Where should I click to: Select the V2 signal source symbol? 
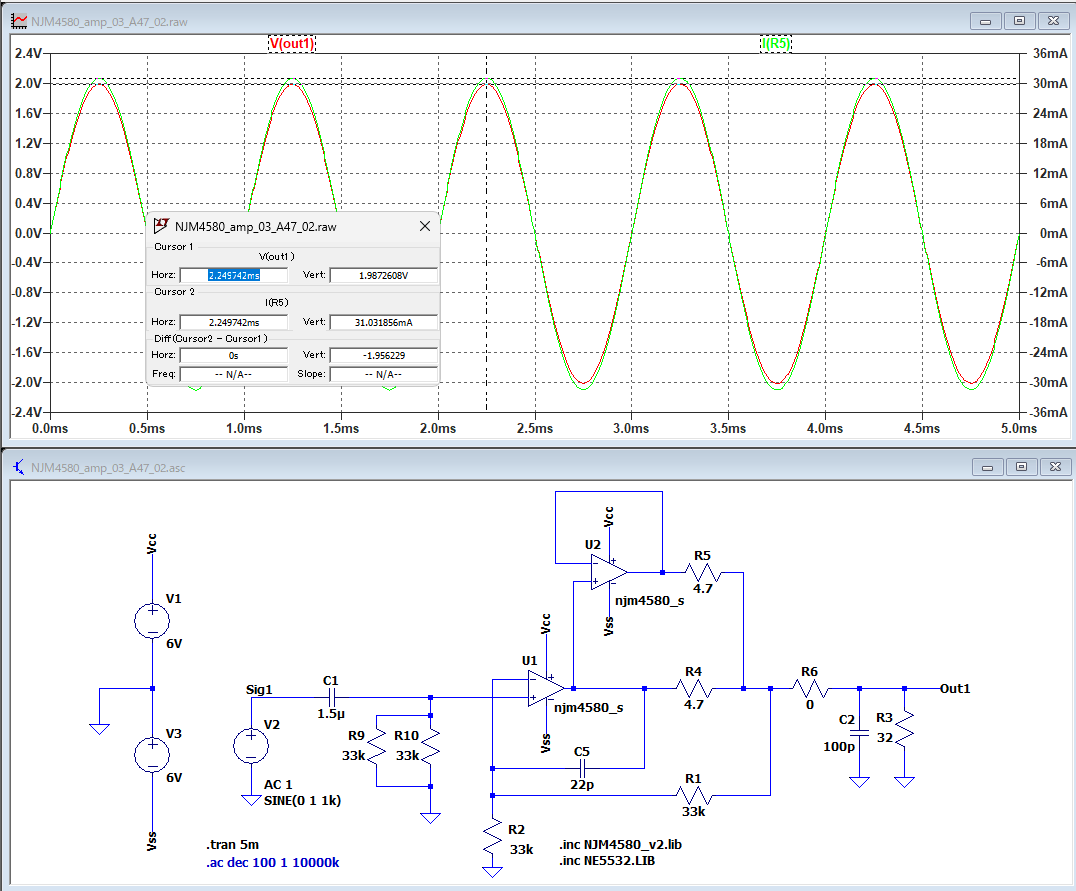pyautogui.click(x=250, y=745)
